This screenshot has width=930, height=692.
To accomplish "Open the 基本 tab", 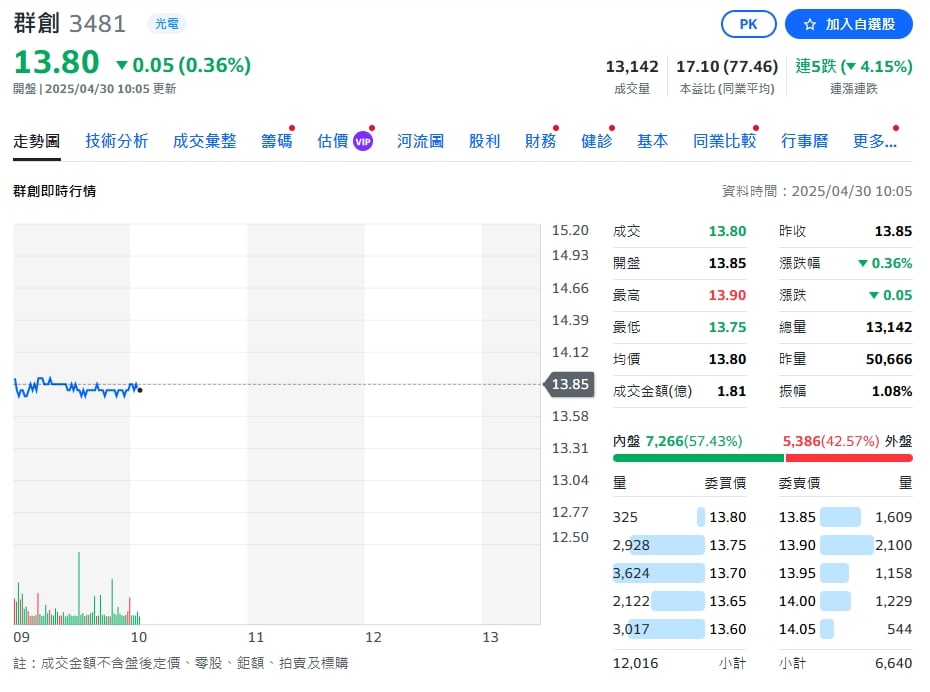I will point(652,141).
